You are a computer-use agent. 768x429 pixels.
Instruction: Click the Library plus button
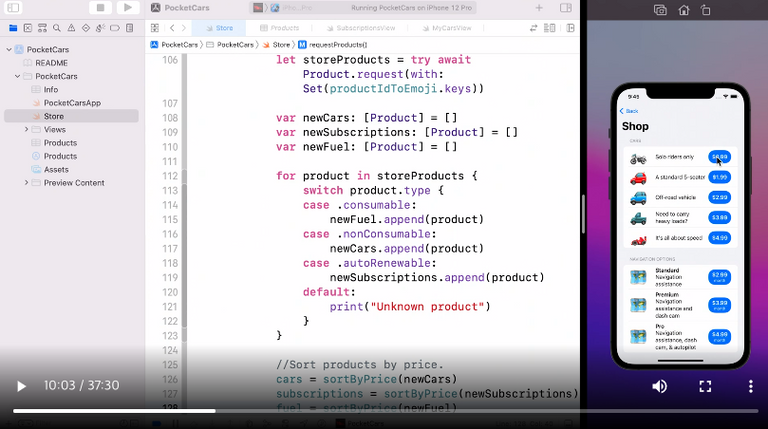point(539,8)
